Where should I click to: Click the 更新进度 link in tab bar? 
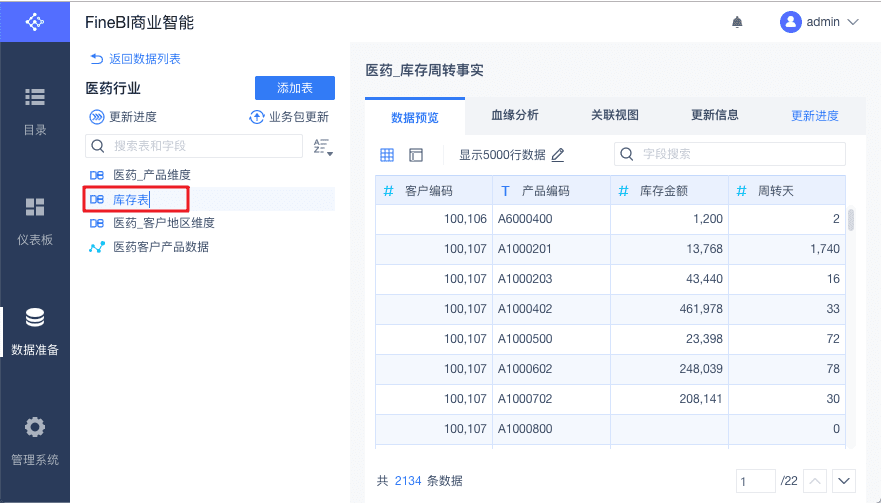tap(815, 116)
